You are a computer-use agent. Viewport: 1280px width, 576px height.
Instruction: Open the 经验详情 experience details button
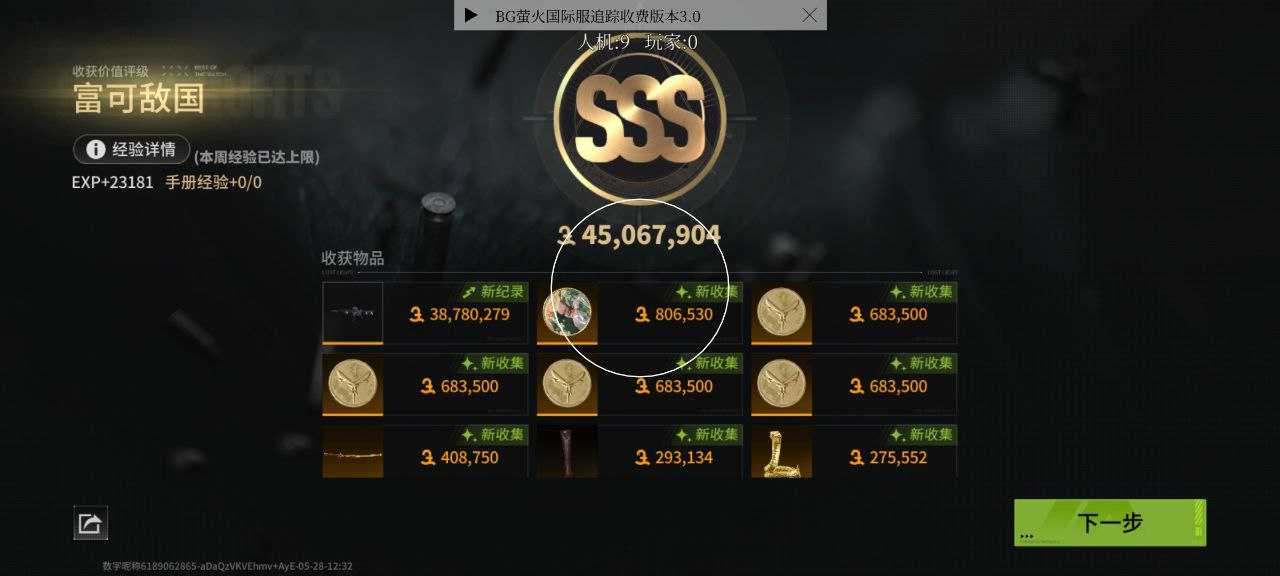coord(131,149)
